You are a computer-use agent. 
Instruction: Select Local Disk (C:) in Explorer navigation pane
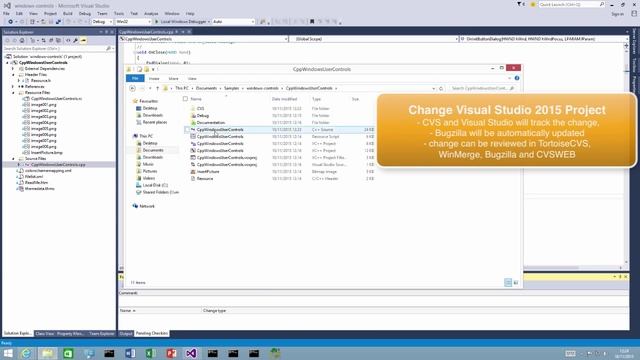(x=155, y=185)
